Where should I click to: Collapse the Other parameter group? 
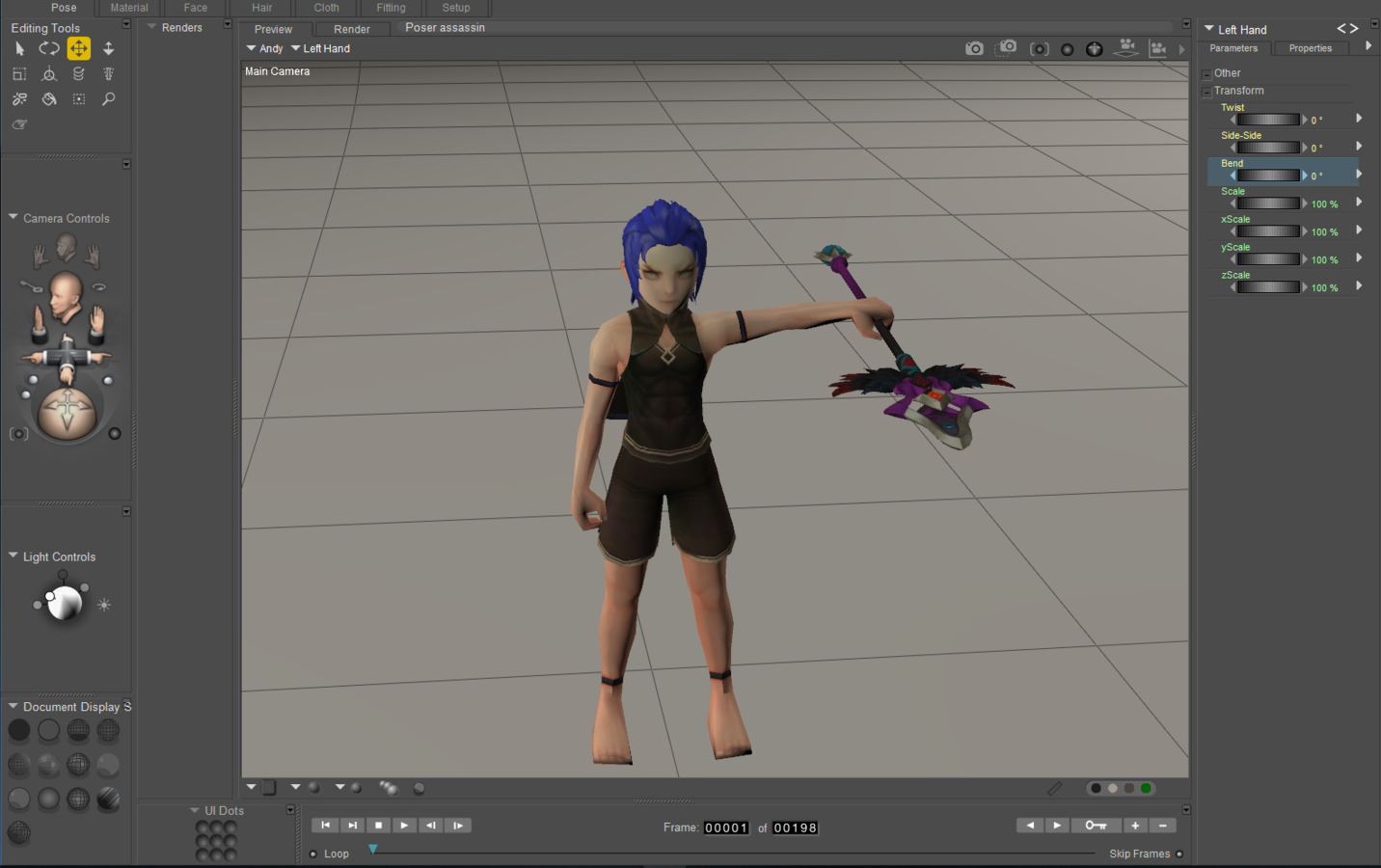tap(1206, 74)
